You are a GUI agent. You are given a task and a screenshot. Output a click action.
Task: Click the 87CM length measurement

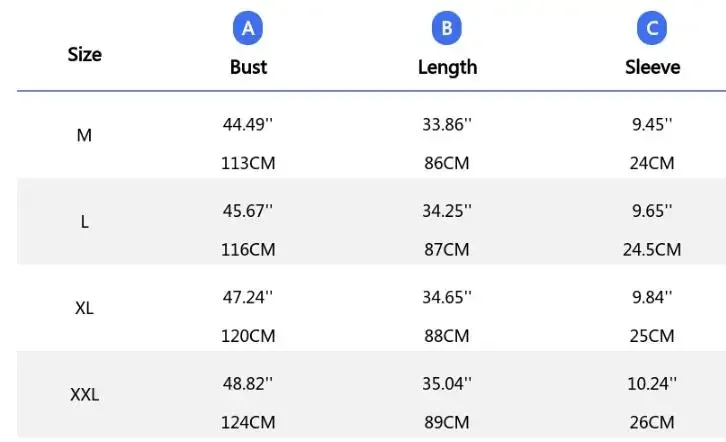point(447,250)
